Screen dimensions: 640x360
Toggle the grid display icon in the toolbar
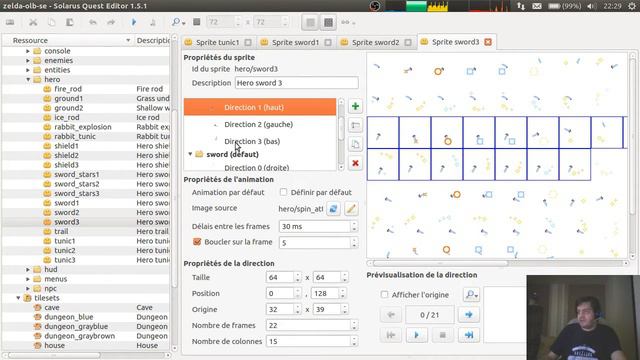tap(197, 22)
